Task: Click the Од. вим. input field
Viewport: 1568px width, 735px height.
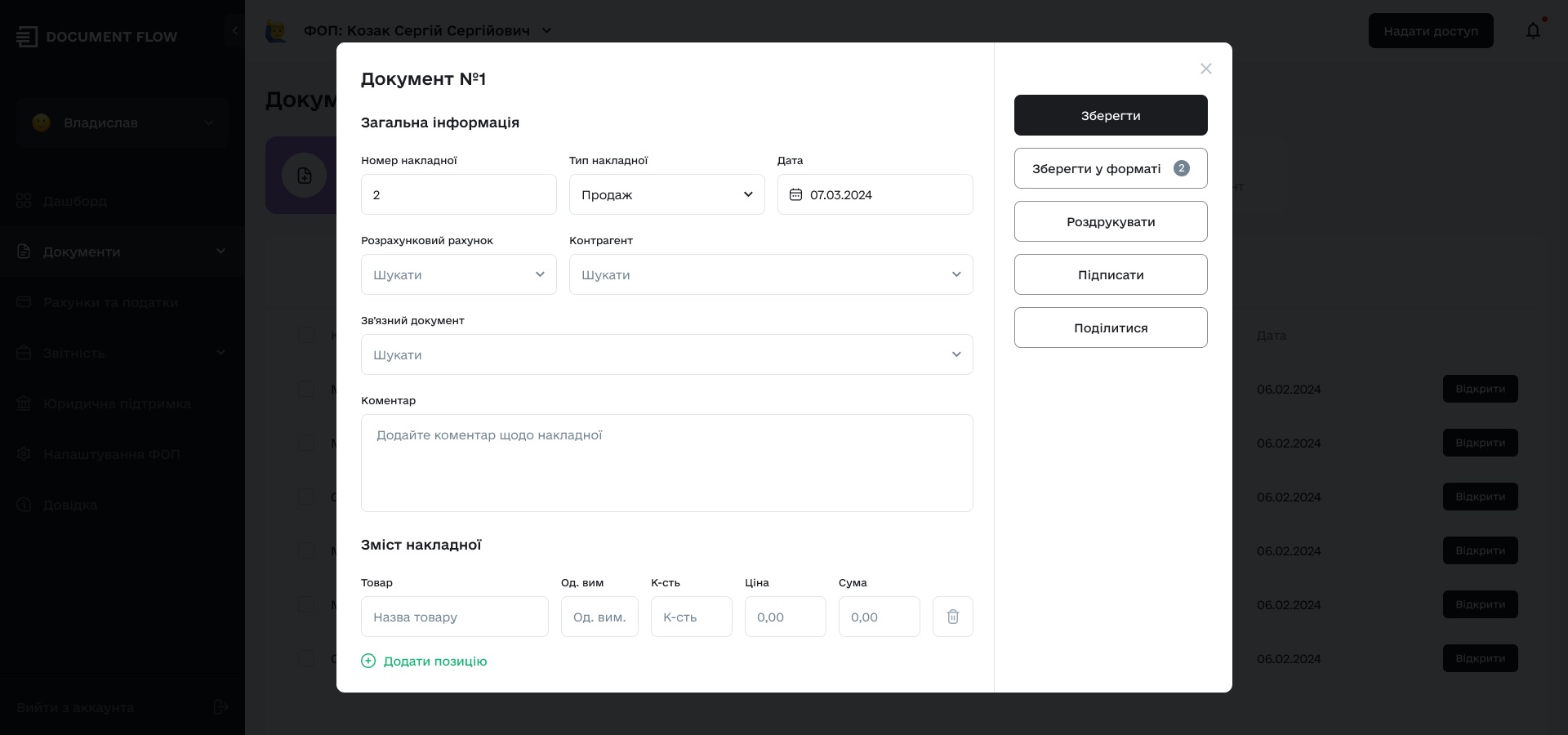Action: [599, 617]
